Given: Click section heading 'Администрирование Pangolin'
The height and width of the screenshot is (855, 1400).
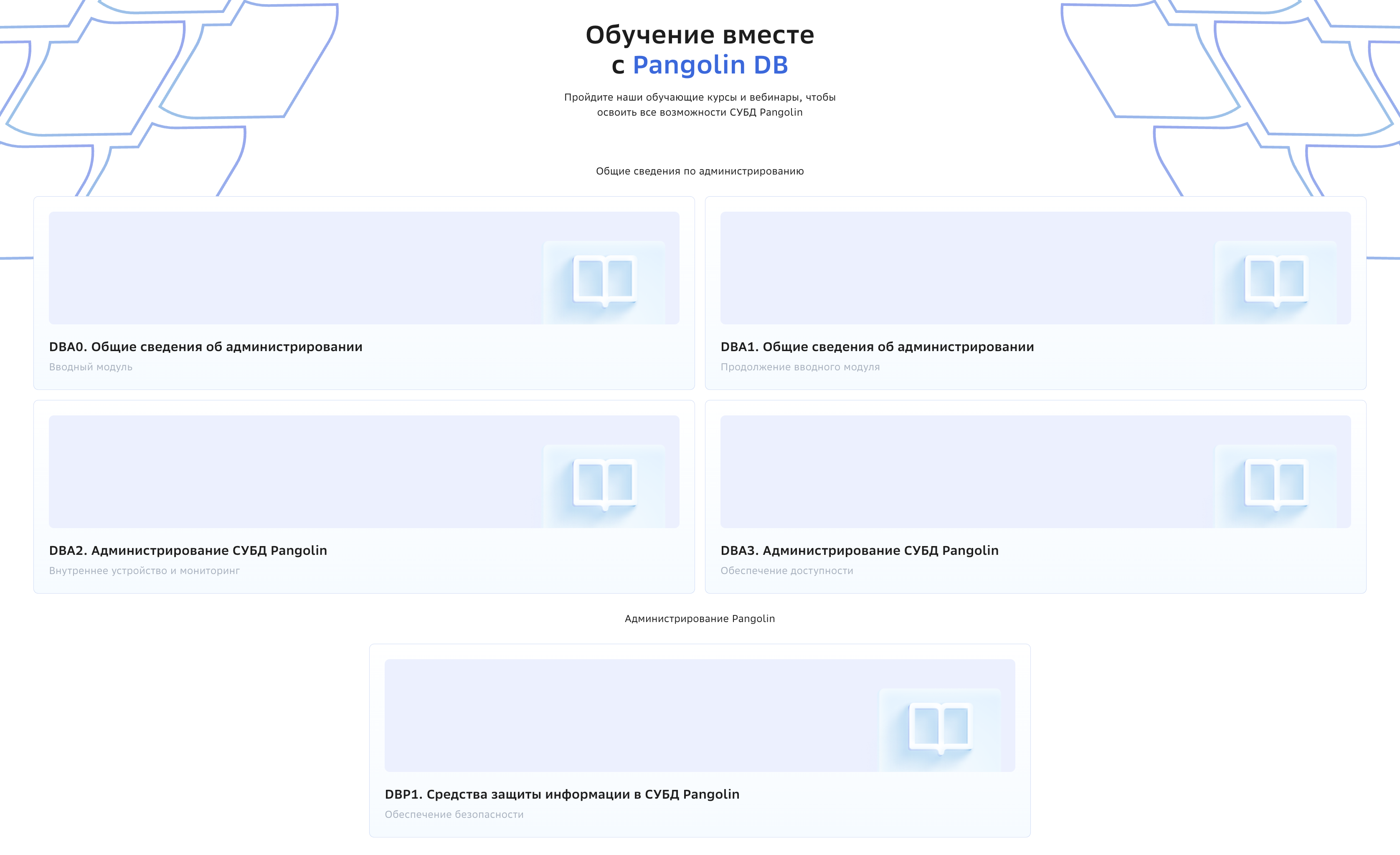Looking at the screenshot, I should [x=700, y=619].
